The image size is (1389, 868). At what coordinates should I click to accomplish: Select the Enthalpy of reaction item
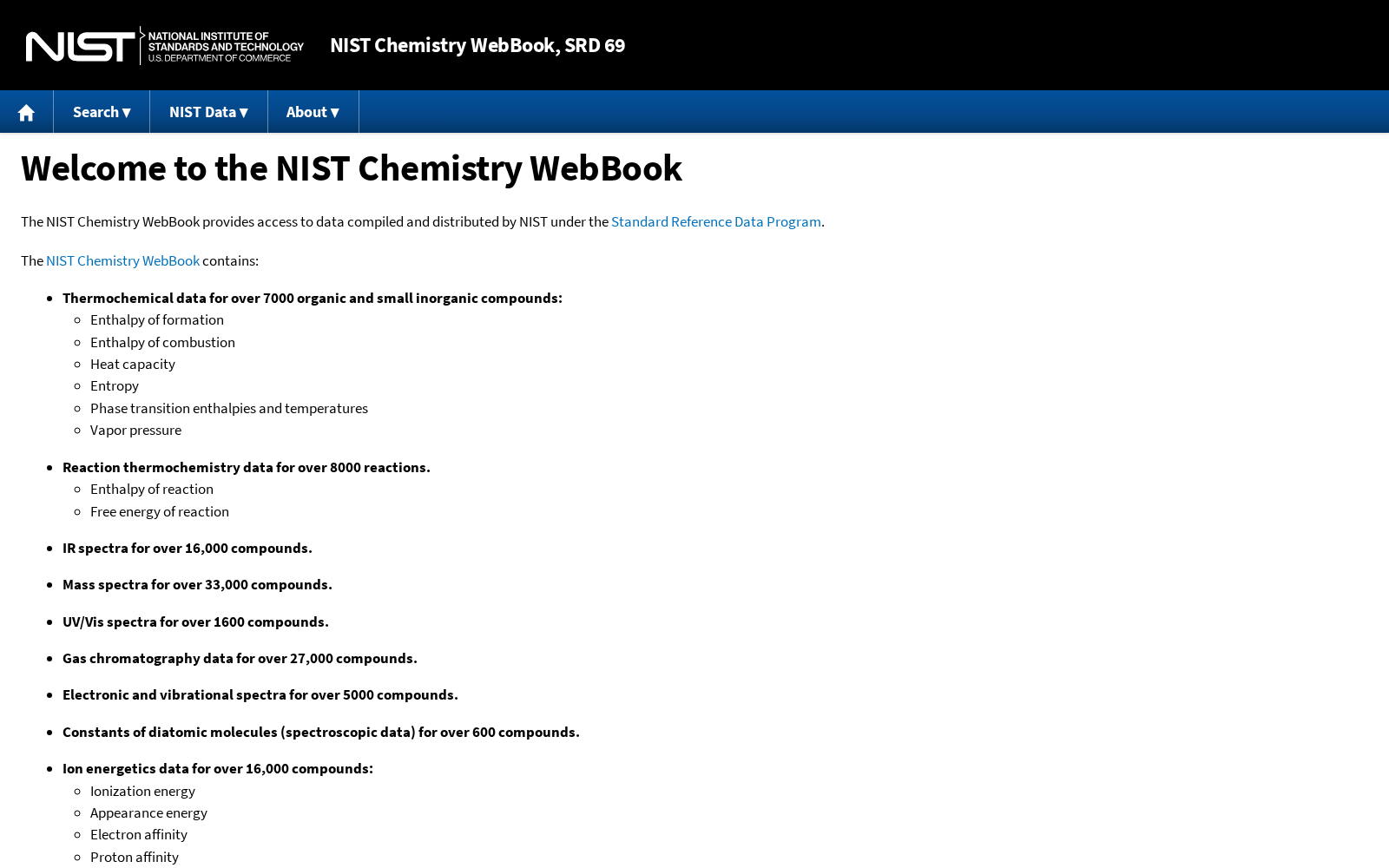point(152,489)
